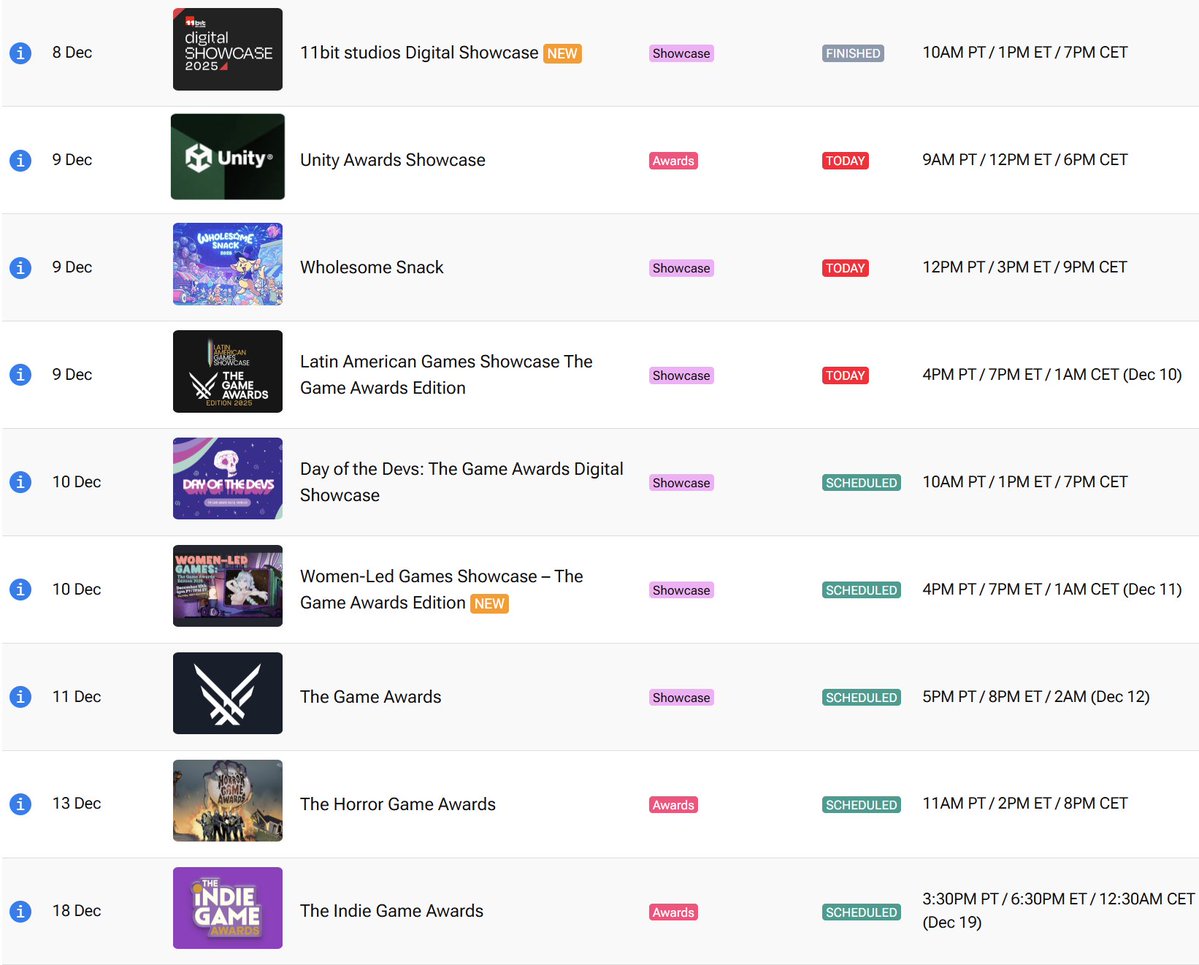Open info icon for The Game Awards row
The height and width of the screenshot is (965, 1199).
20,697
